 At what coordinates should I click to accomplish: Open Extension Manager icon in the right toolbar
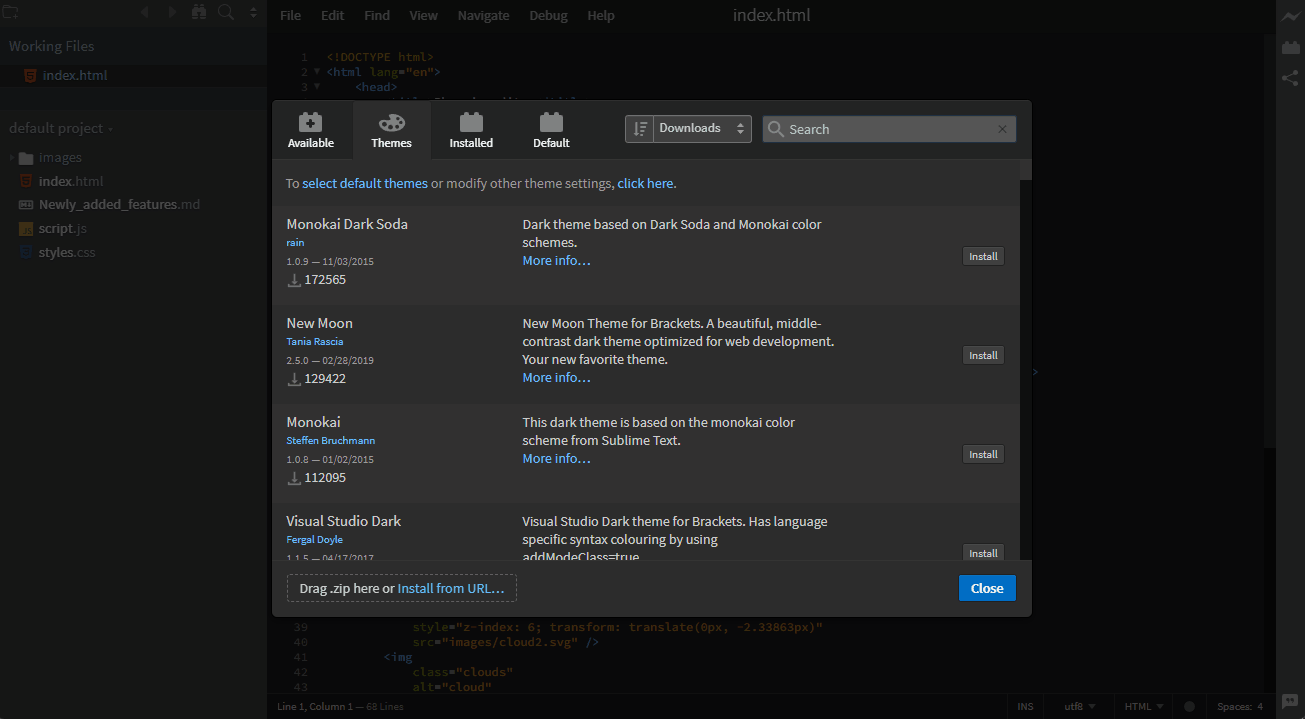click(x=1290, y=47)
